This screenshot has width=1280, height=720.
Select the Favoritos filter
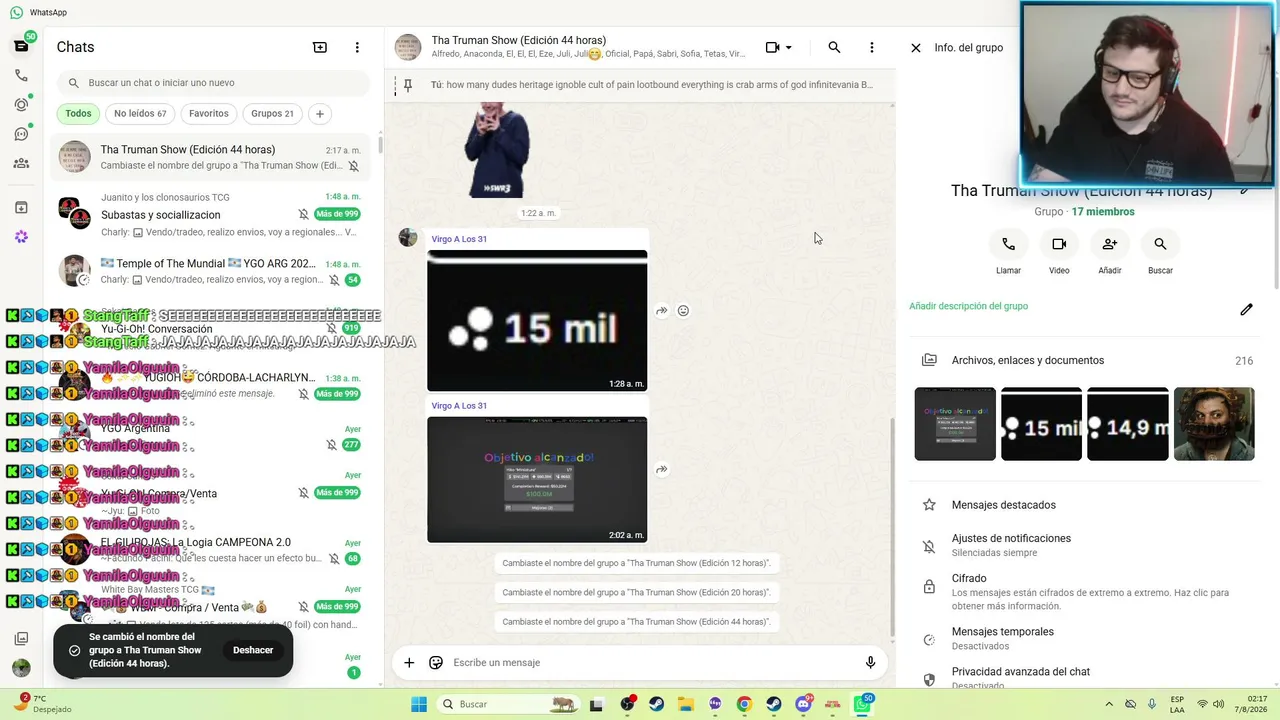(209, 114)
